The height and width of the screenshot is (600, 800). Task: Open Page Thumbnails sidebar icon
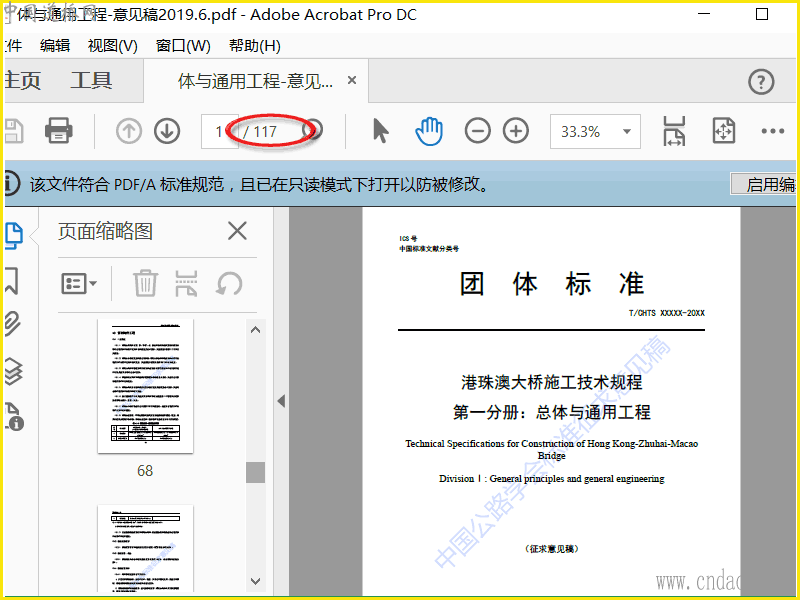(x=14, y=236)
